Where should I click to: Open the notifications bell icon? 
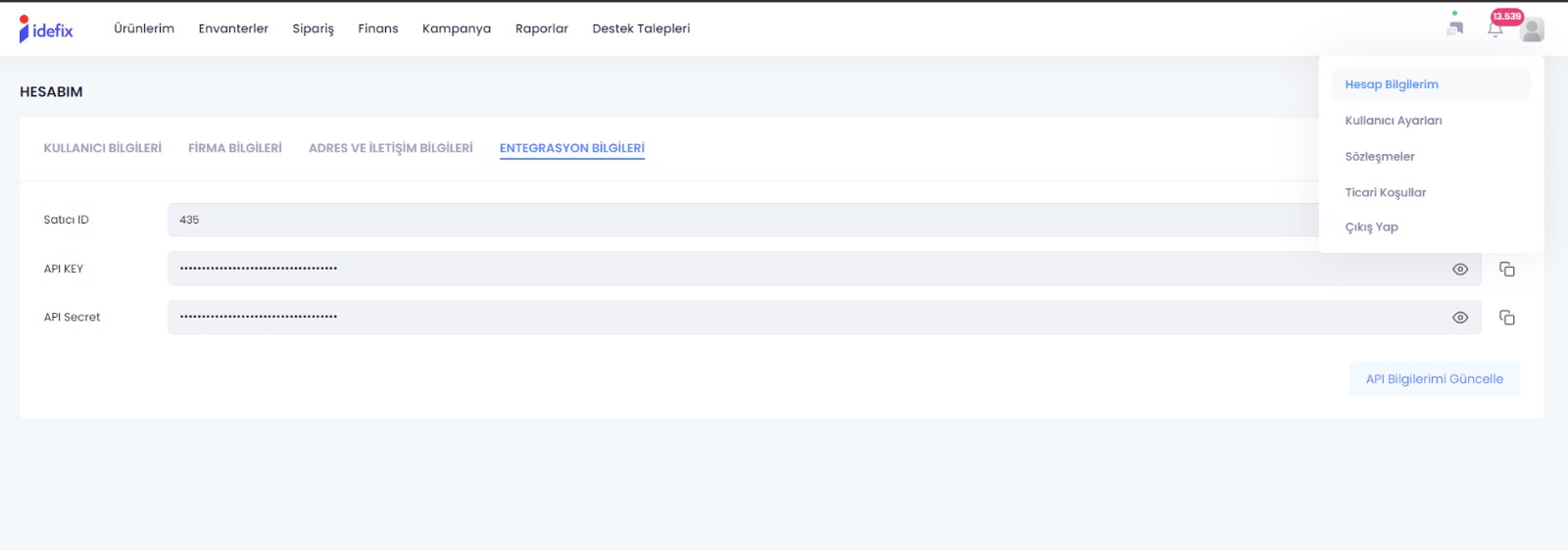tap(1494, 29)
